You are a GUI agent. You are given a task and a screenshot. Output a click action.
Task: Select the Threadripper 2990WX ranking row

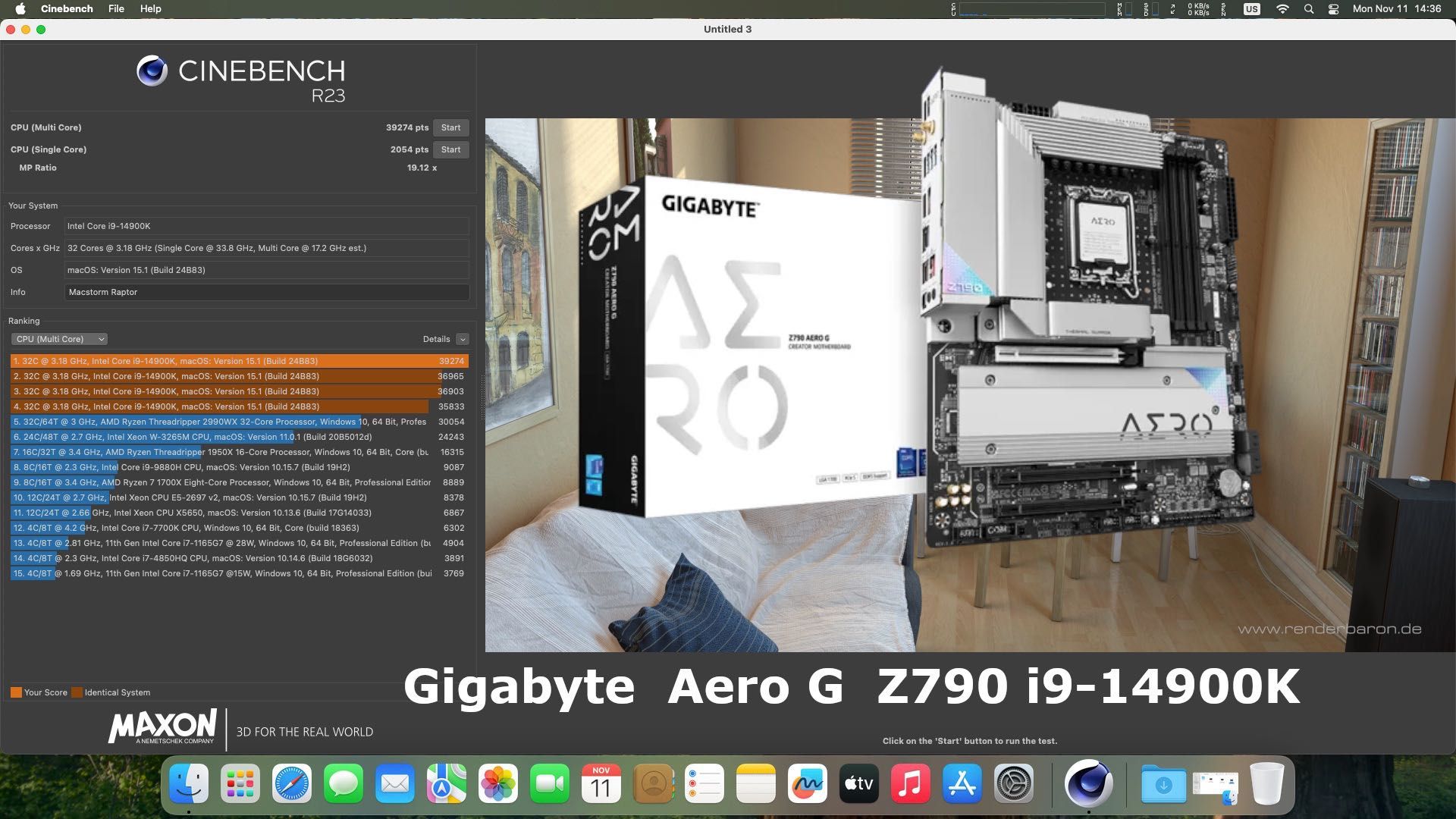pyautogui.click(x=240, y=422)
